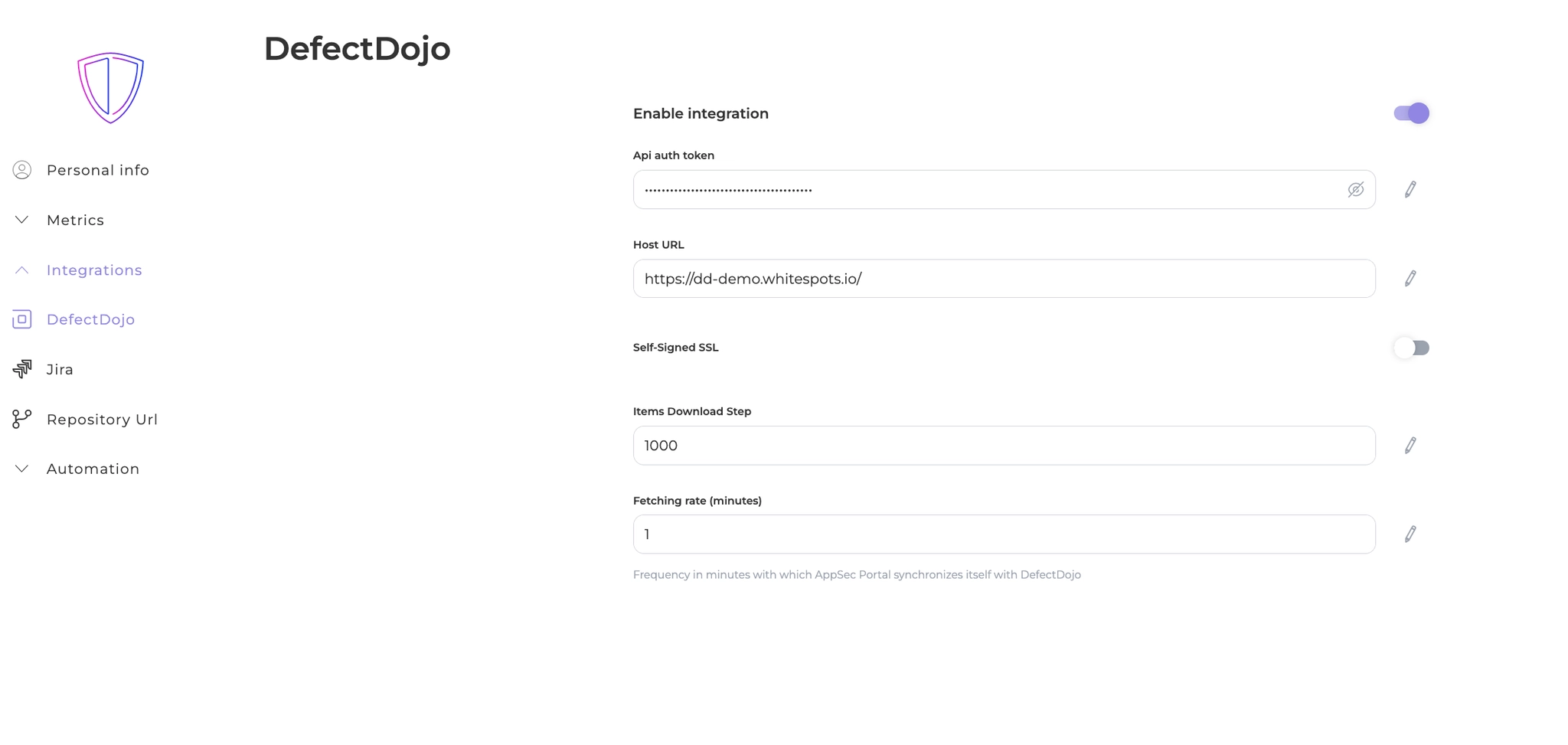Click the Repository Url branch icon

22,419
